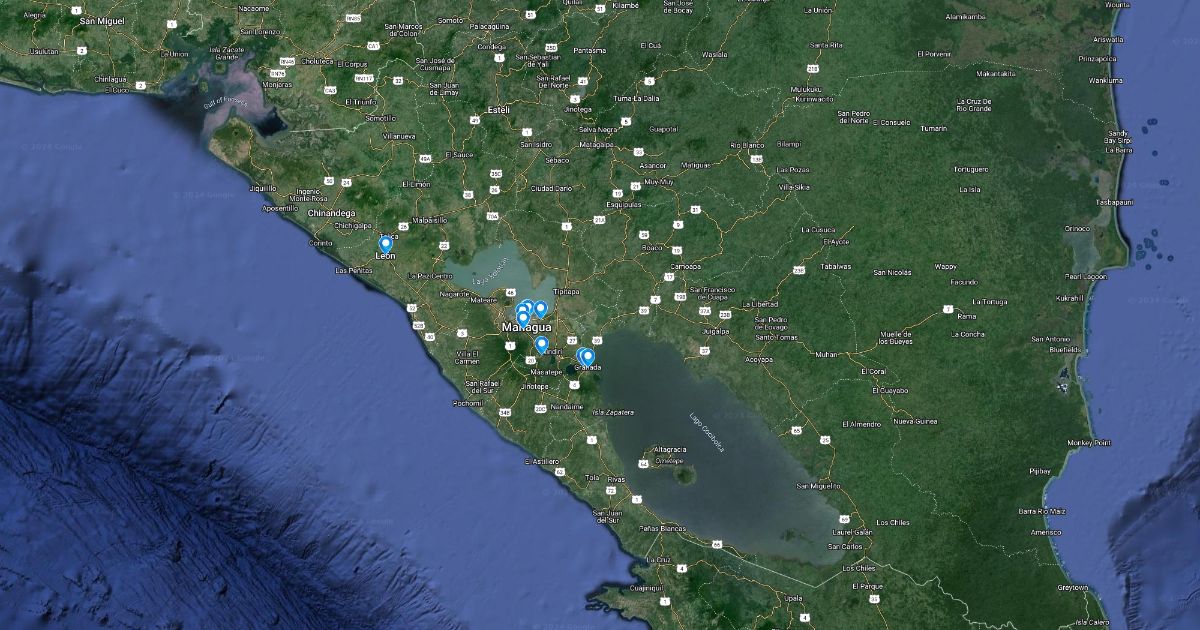
Task: Click the Nueva Guinea town label
Action: [915, 421]
